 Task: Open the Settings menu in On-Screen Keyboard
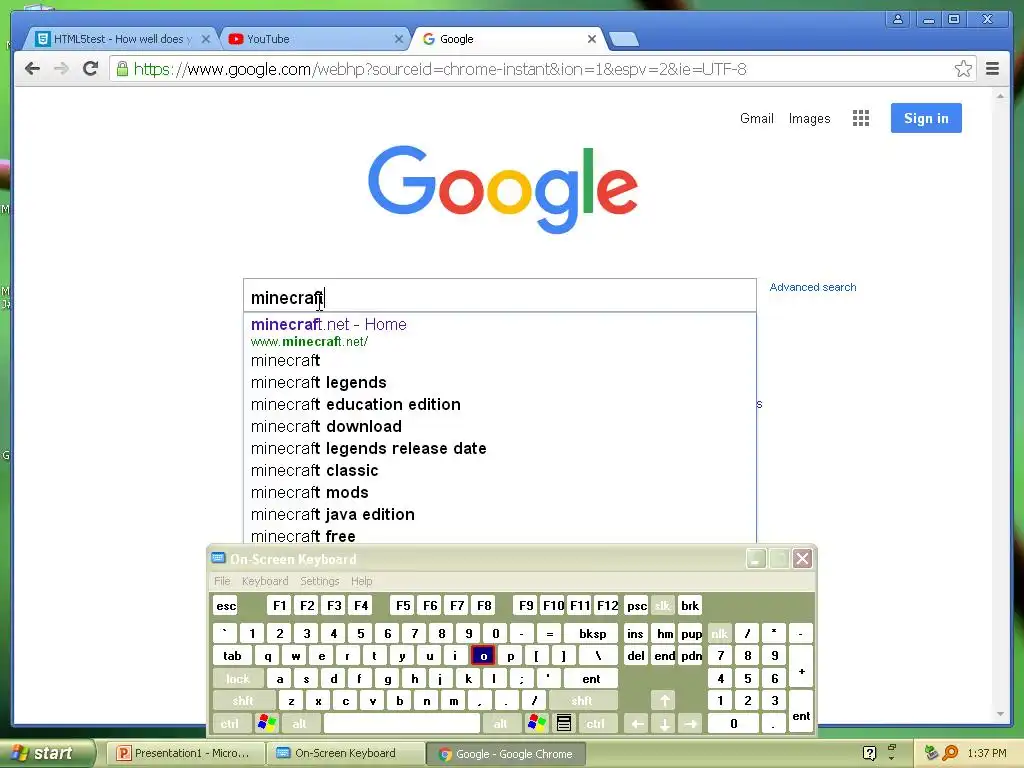319,581
